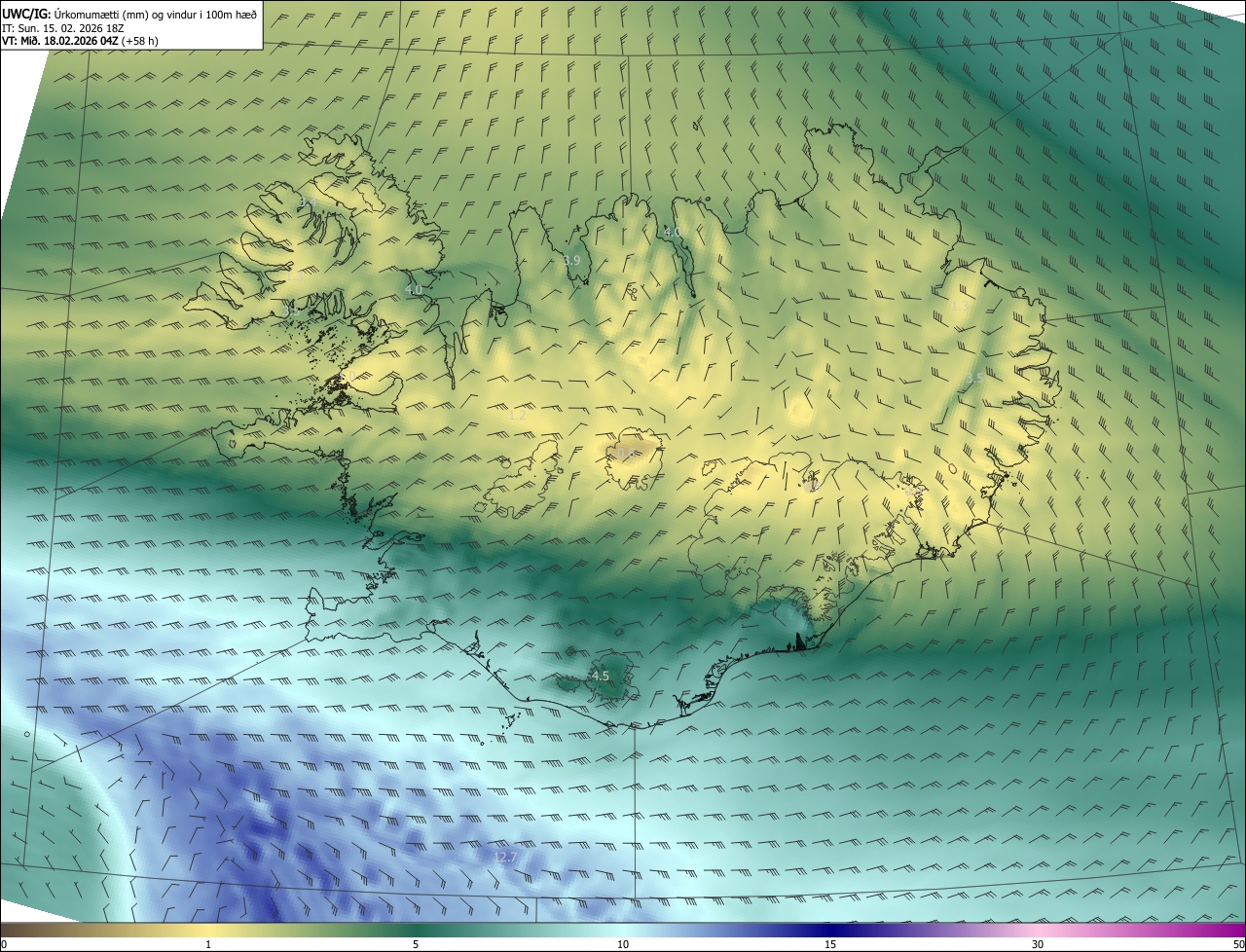Click the 'IT: Sun. 15. 02. 2026 18Z' line
Viewport: 1246px width, 952px height.
coord(65,27)
